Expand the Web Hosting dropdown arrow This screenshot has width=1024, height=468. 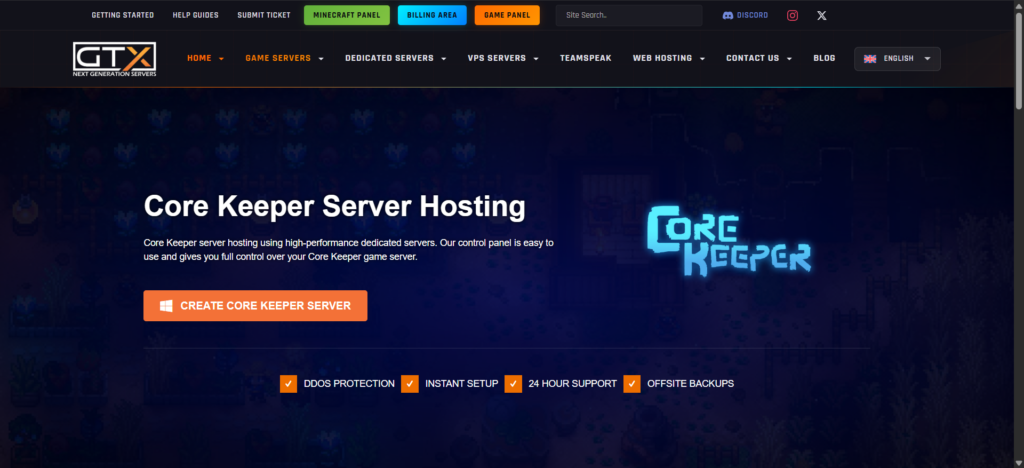click(x=702, y=59)
